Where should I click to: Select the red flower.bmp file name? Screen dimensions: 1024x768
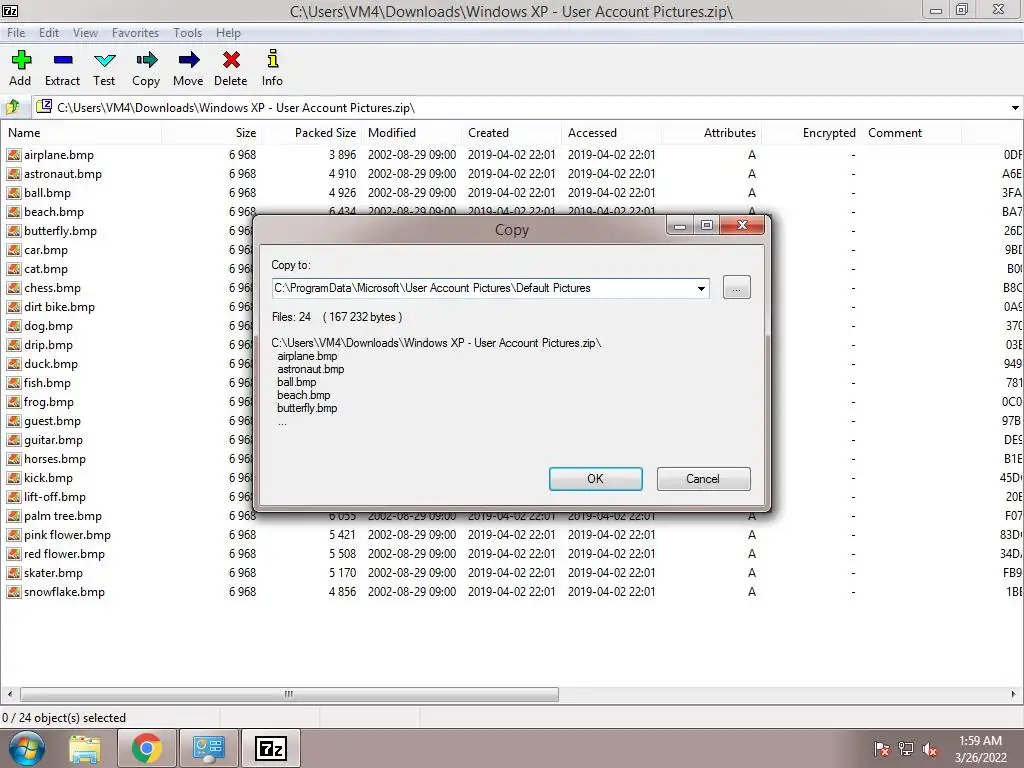[x=64, y=554]
